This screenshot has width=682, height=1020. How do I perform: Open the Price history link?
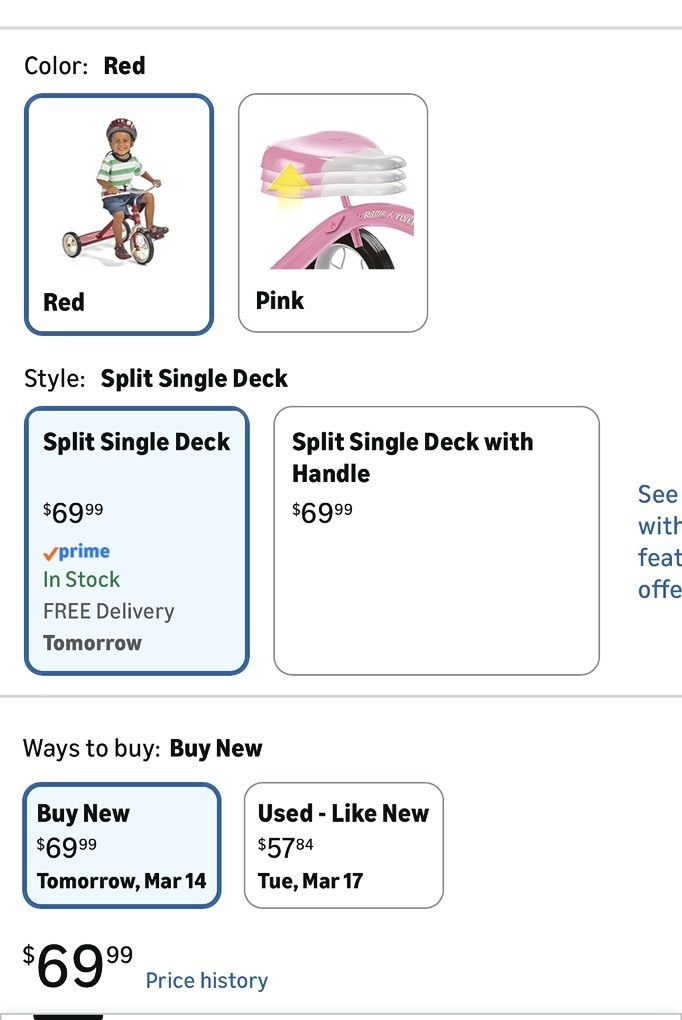coord(207,980)
